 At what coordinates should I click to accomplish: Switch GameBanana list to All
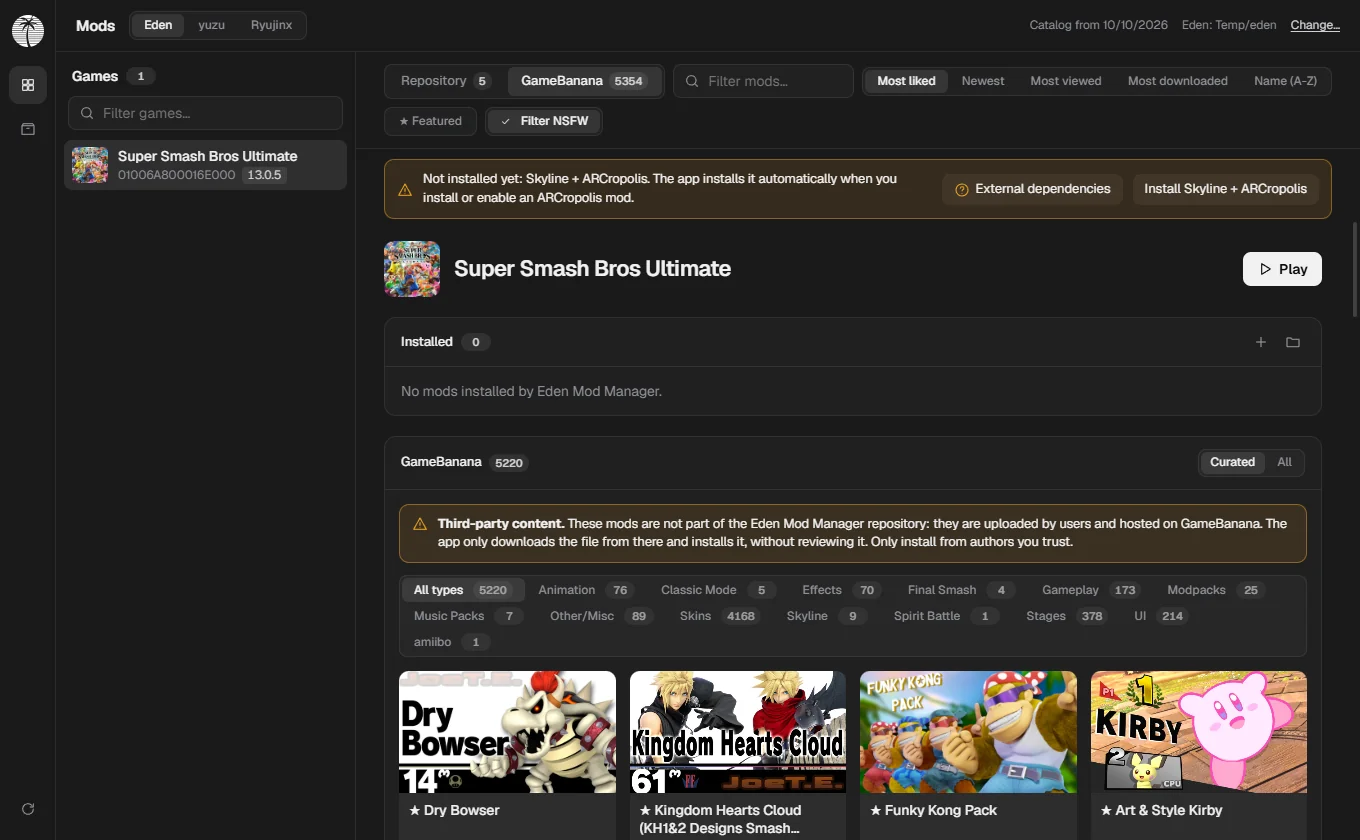pos(1284,462)
